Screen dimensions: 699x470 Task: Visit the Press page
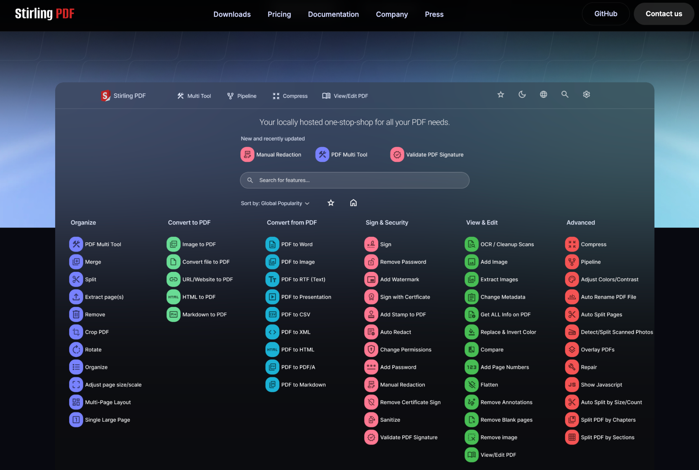pyautogui.click(x=434, y=14)
